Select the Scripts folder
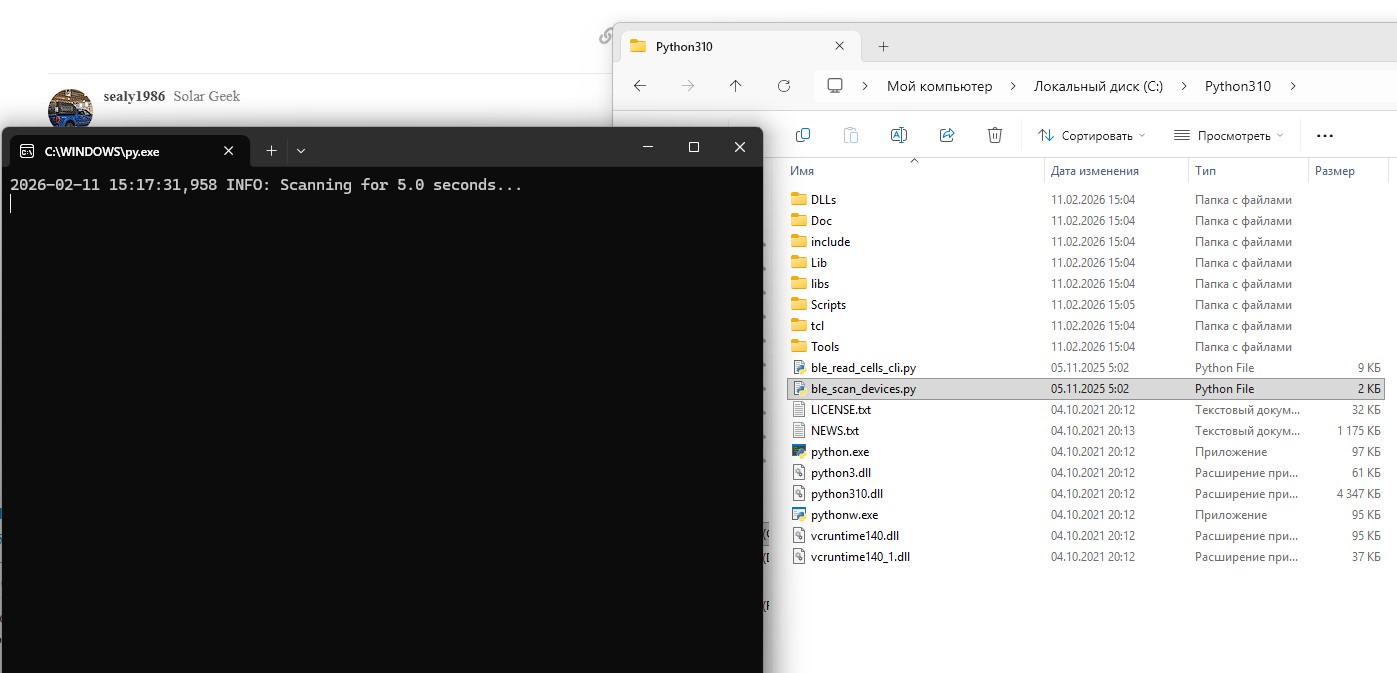 (x=828, y=305)
